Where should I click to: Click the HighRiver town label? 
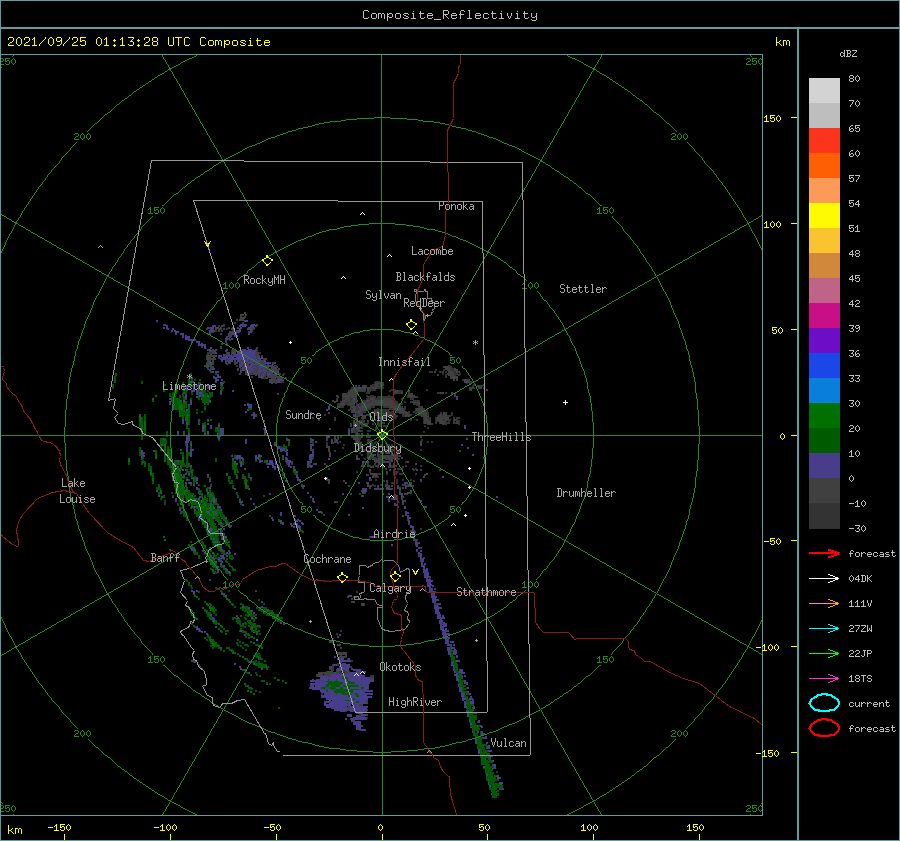pos(415,702)
